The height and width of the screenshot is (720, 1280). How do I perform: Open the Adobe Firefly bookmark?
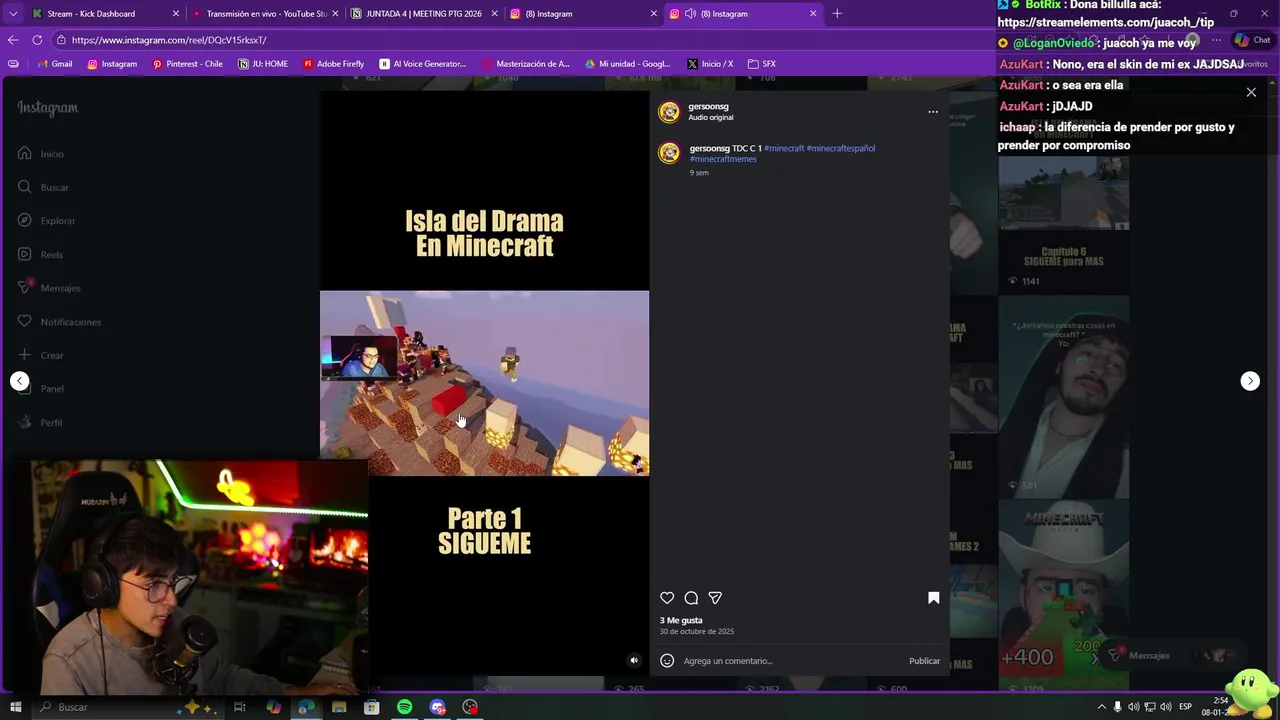coord(333,64)
